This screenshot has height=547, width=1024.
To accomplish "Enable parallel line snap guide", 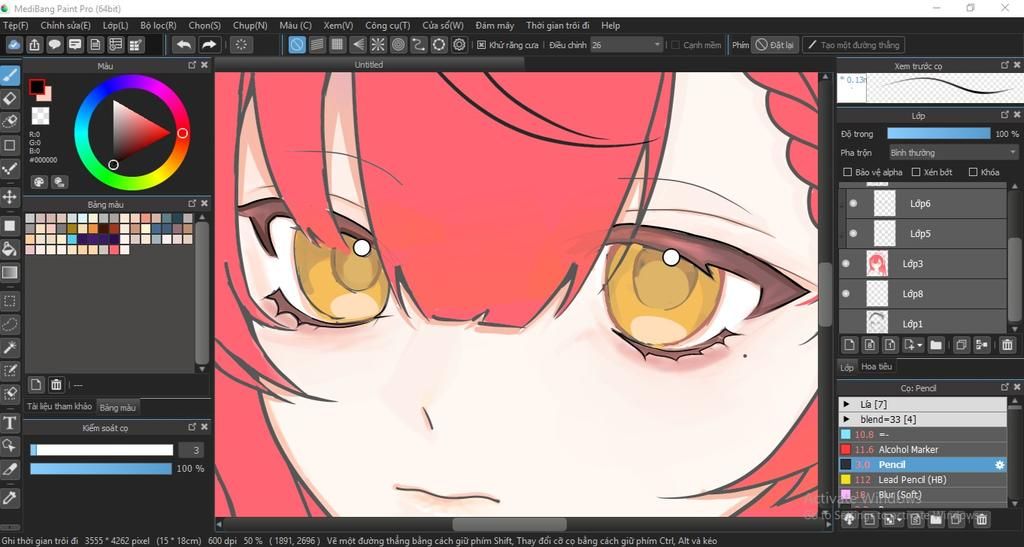I will click(317, 44).
